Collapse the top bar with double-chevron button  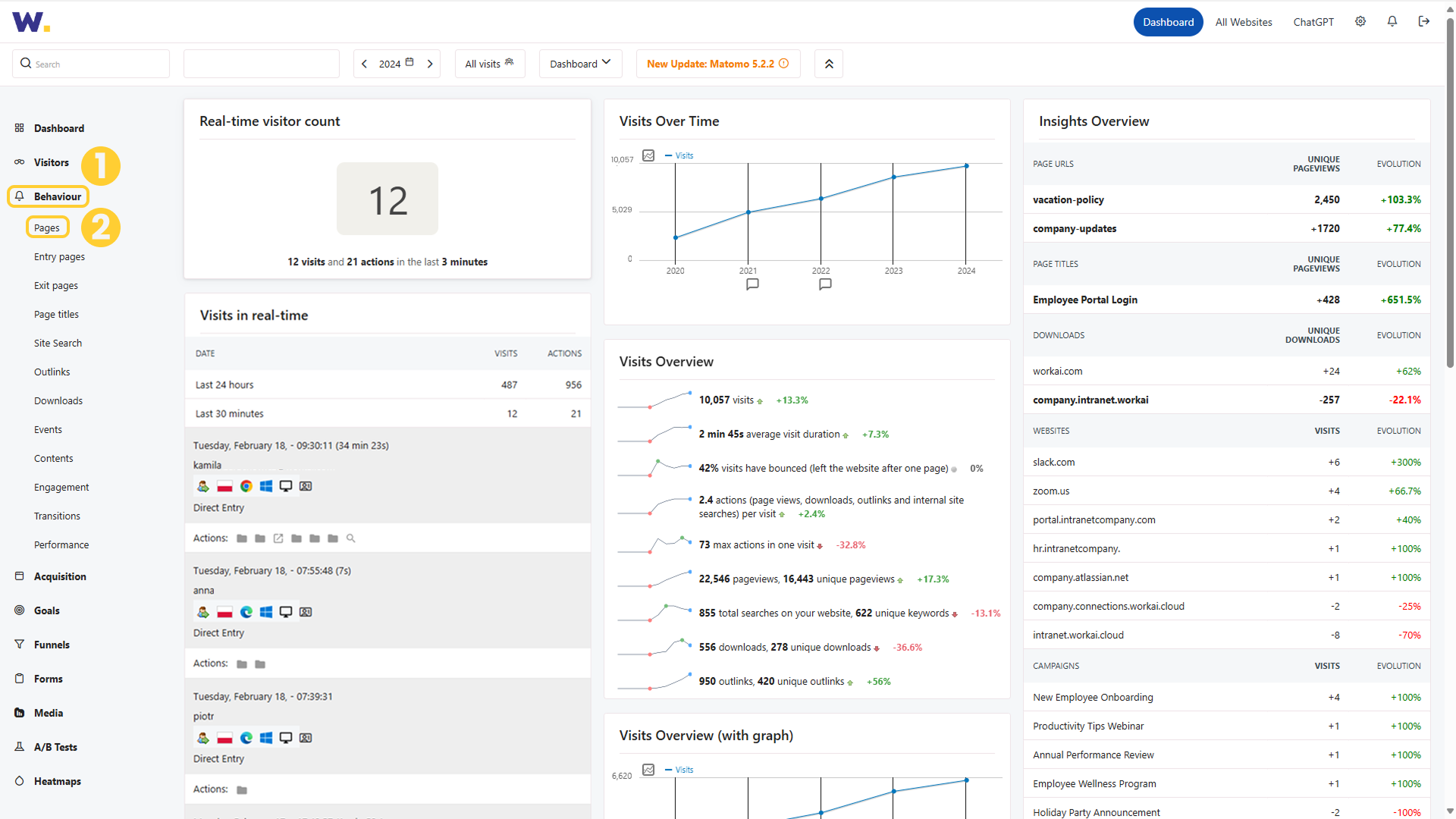click(x=829, y=64)
